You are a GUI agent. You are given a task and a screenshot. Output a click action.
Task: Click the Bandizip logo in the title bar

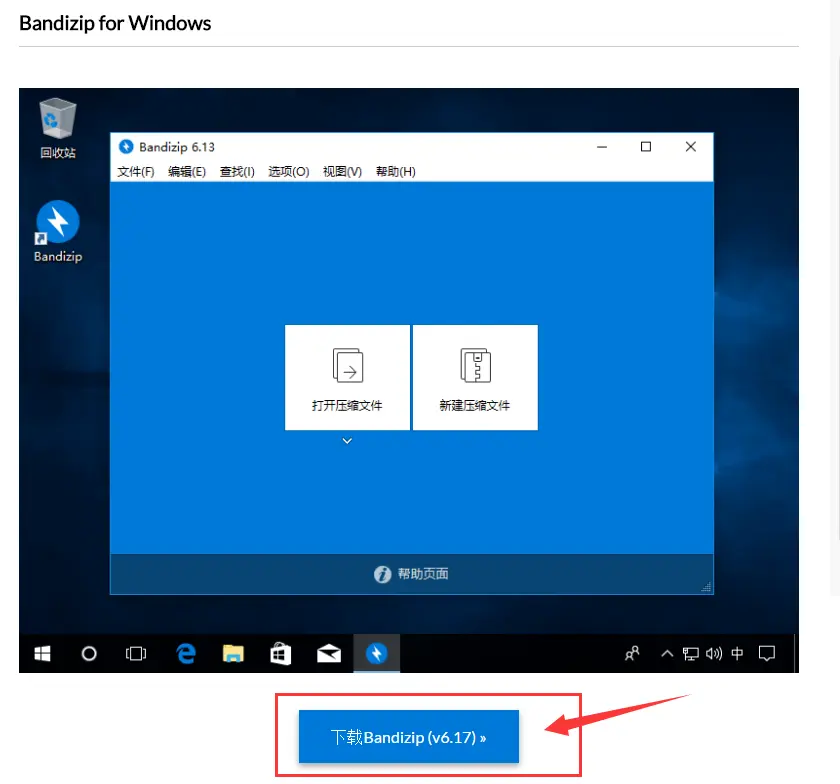click(x=126, y=146)
